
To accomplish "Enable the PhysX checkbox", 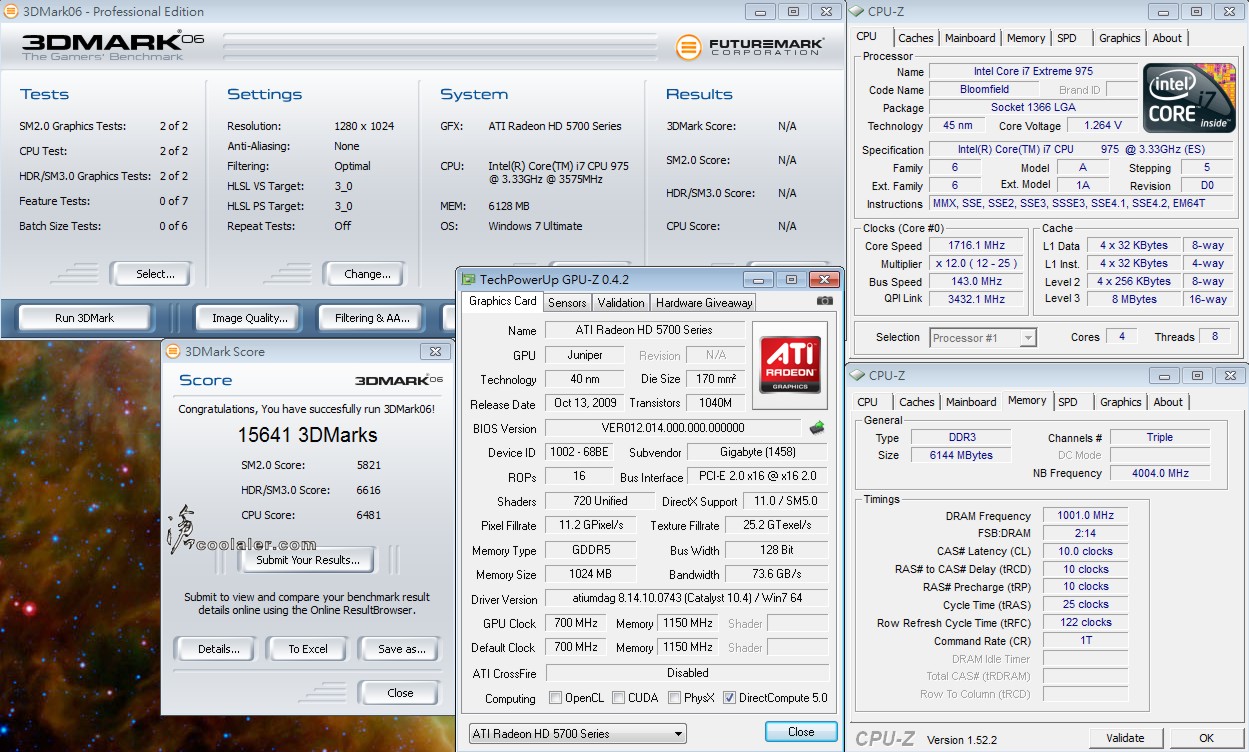I will coord(674,698).
